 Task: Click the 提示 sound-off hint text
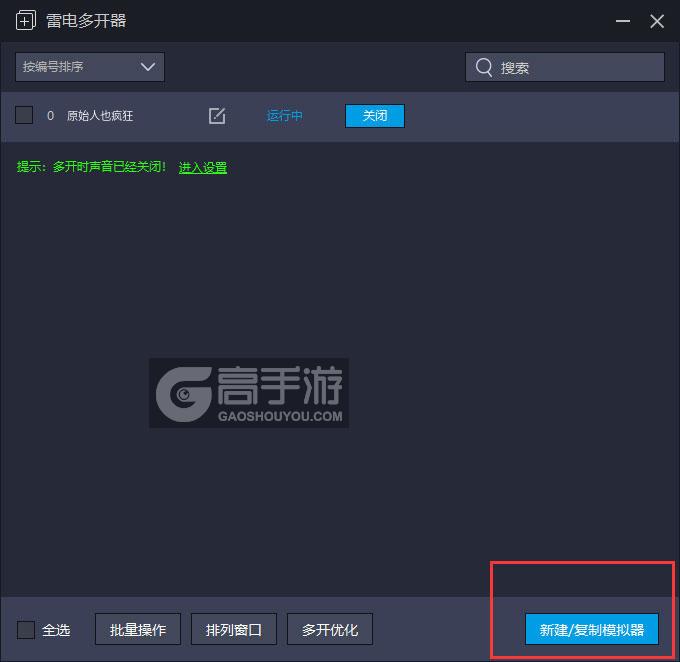91,167
